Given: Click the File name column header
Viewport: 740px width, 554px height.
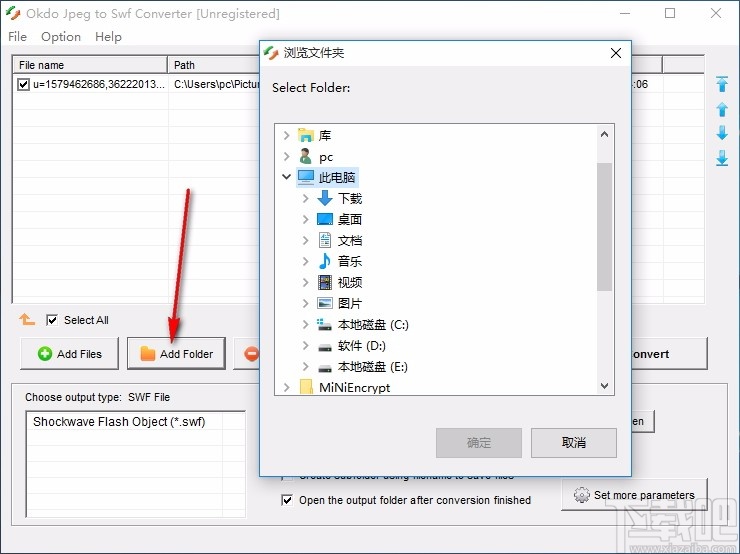Looking at the screenshot, I should point(90,65).
